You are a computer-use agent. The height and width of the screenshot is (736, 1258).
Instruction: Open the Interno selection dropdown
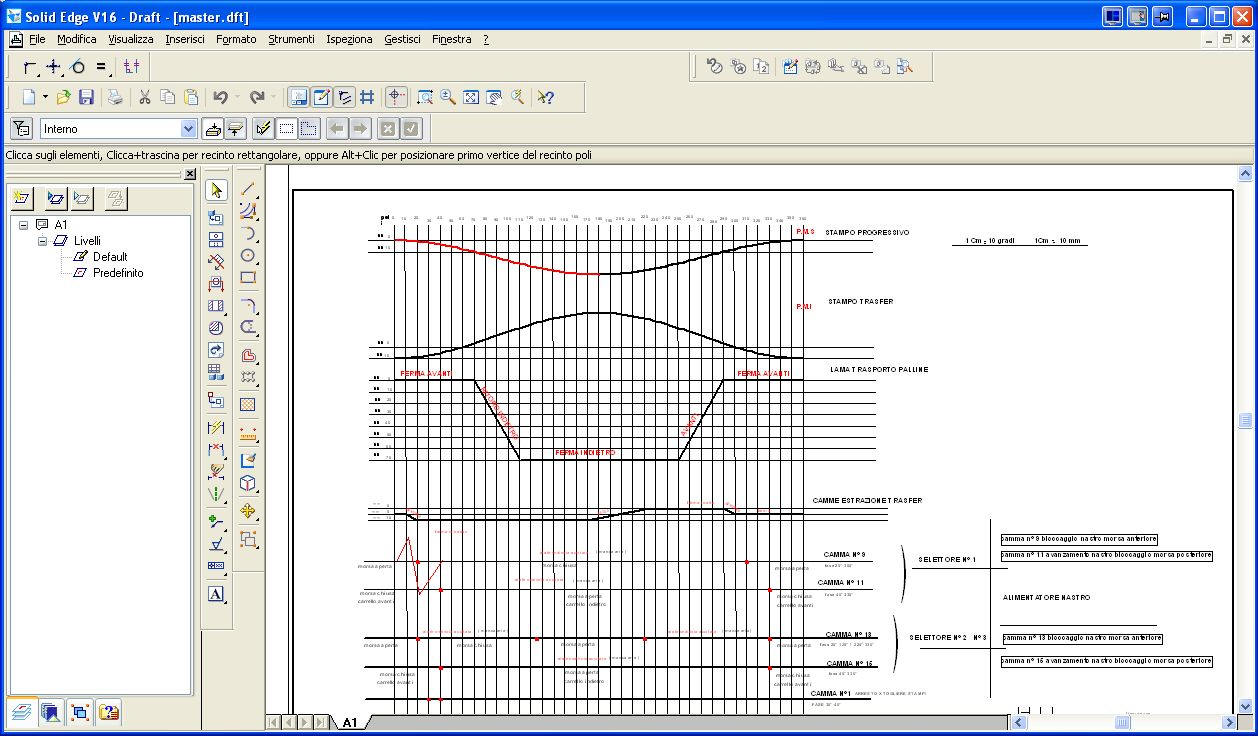tap(189, 128)
